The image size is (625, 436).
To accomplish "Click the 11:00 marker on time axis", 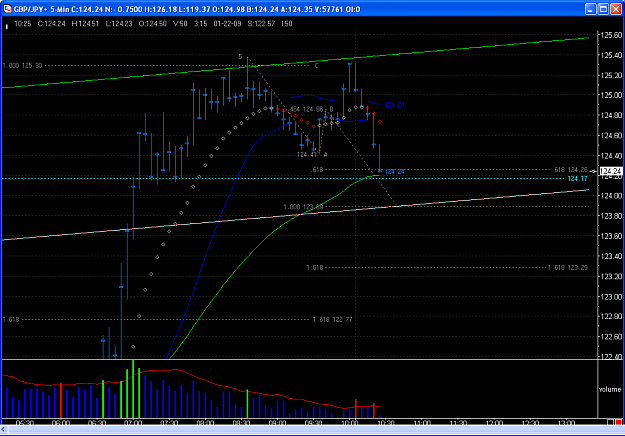I will click(422, 422).
